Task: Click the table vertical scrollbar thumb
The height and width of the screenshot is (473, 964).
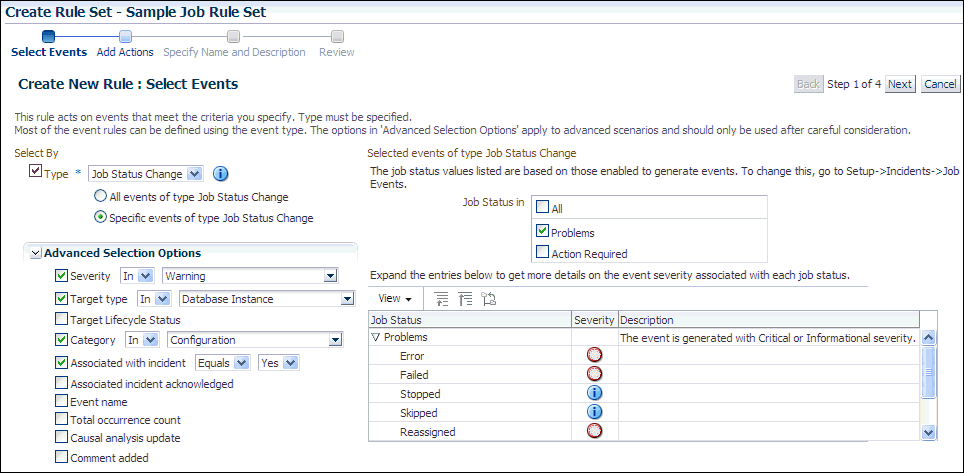Action: pyautogui.click(x=929, y=372)
